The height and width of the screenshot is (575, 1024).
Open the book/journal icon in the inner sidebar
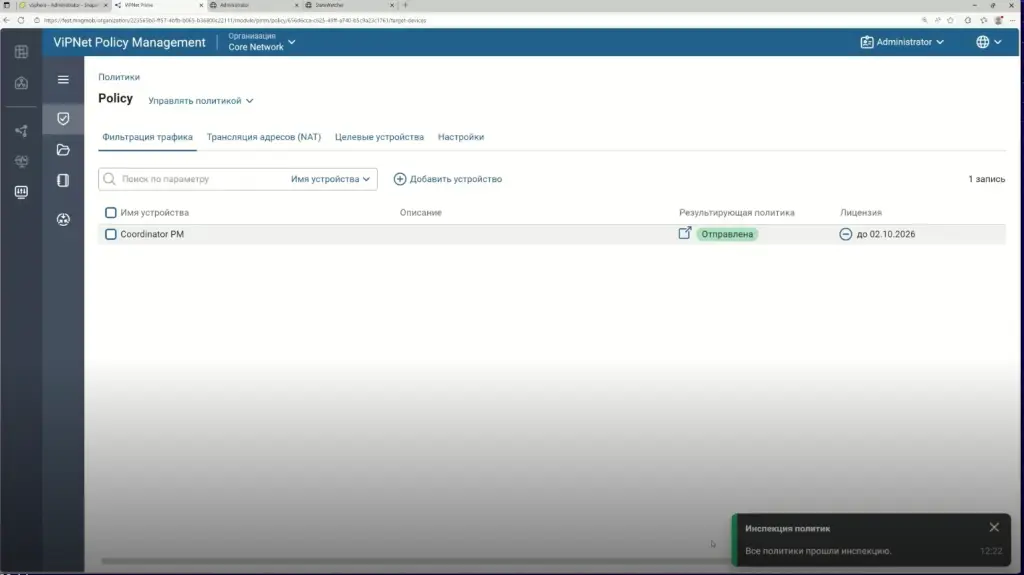click(63, 180)
